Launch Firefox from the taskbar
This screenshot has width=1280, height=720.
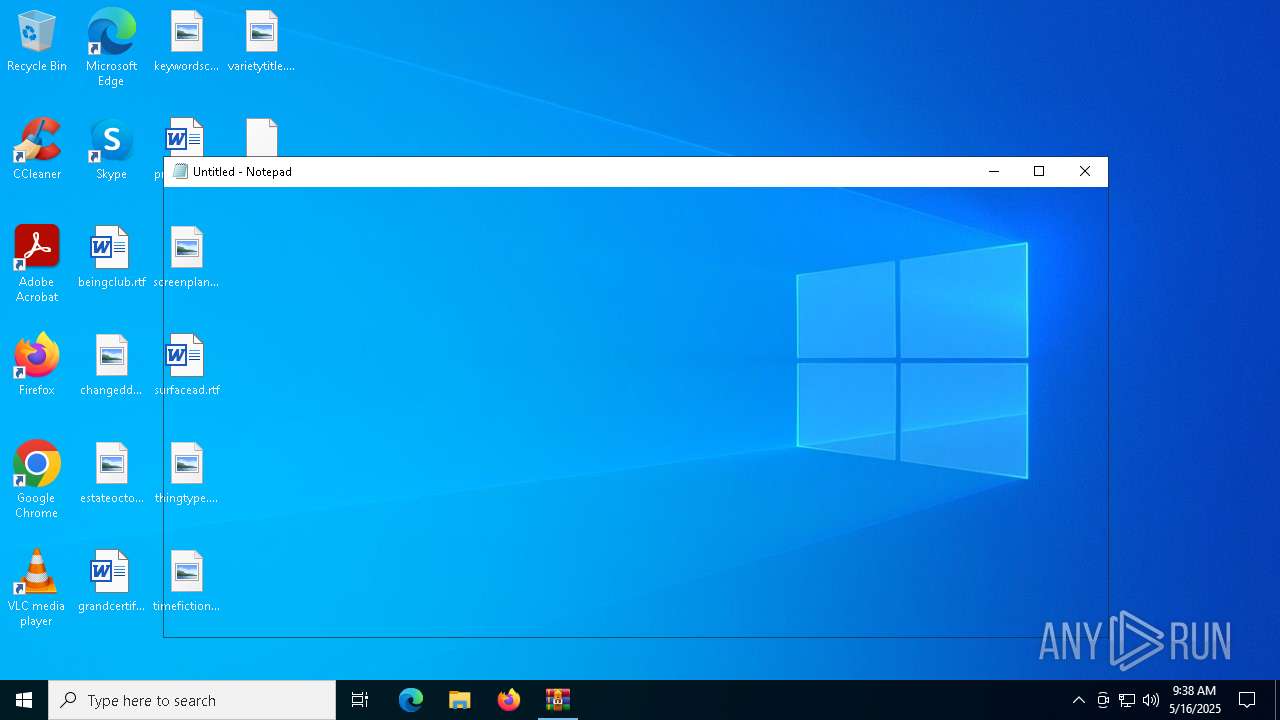point(509,700)
